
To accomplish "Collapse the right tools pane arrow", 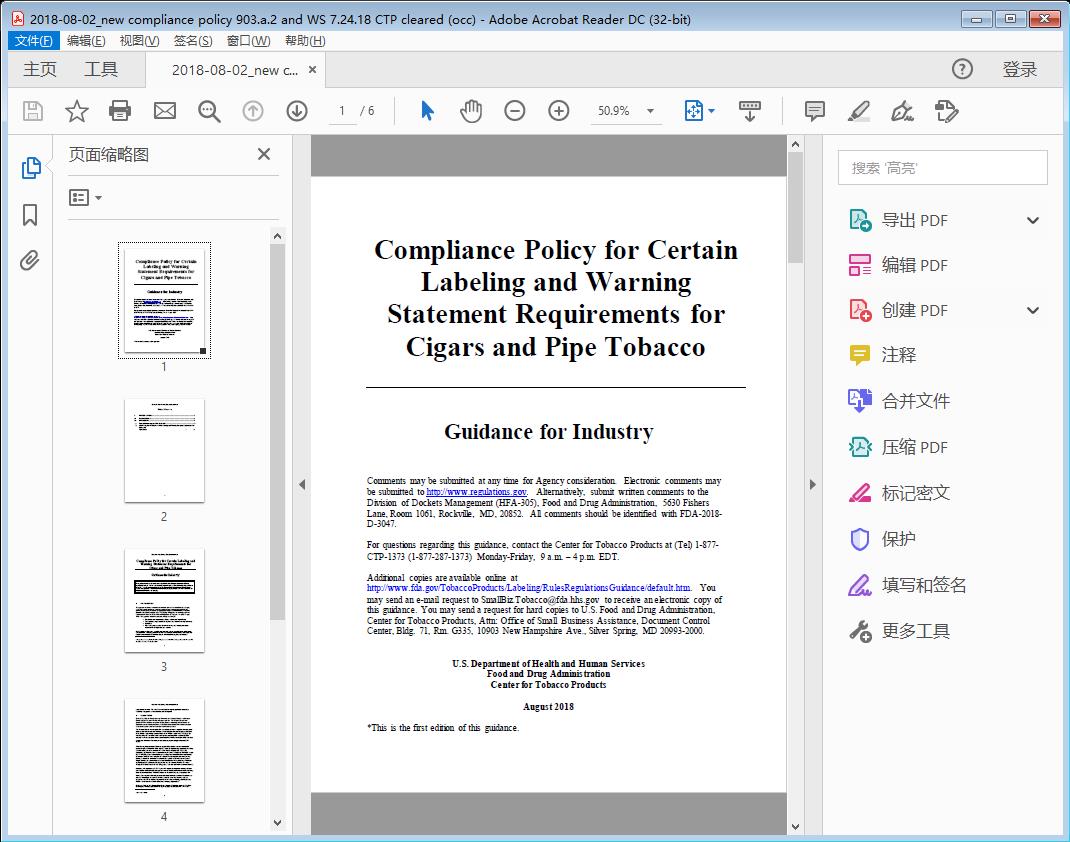I will pos(812,485).
